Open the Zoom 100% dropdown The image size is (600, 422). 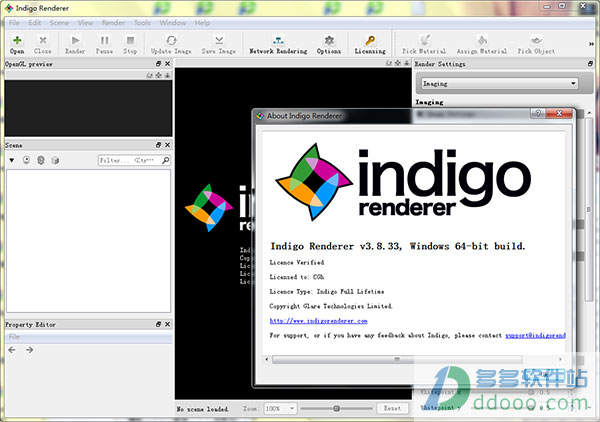click(x=280, y=409)
